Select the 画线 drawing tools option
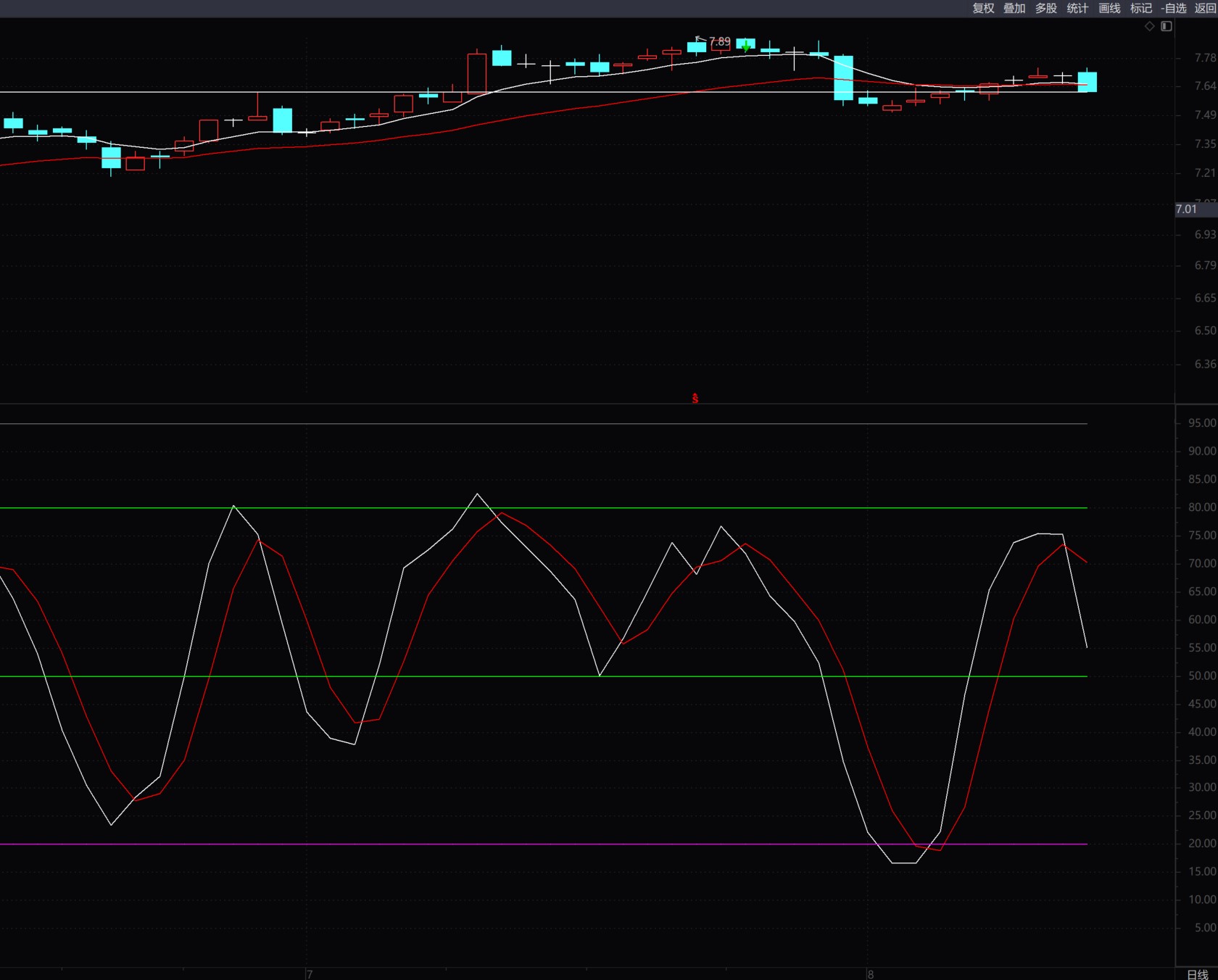 (x=1109, y=8)
